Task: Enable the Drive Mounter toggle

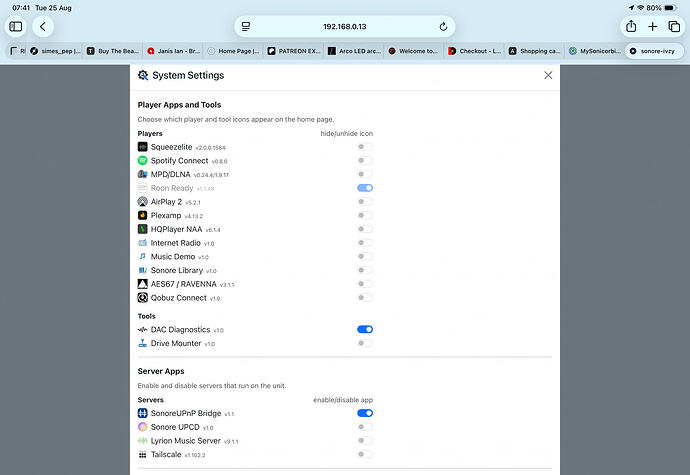Action: [x=365, y=343]
